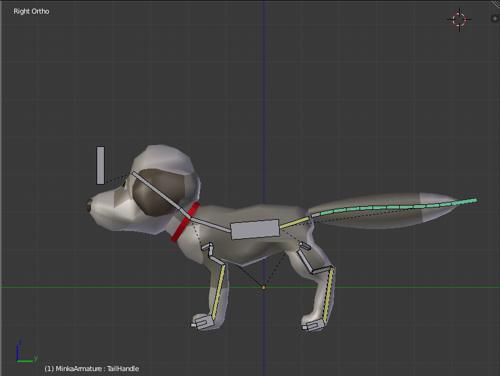Select the spine bone between collar and hip box
Viewport: 500px width, 376px height.
tap(211, 224)
